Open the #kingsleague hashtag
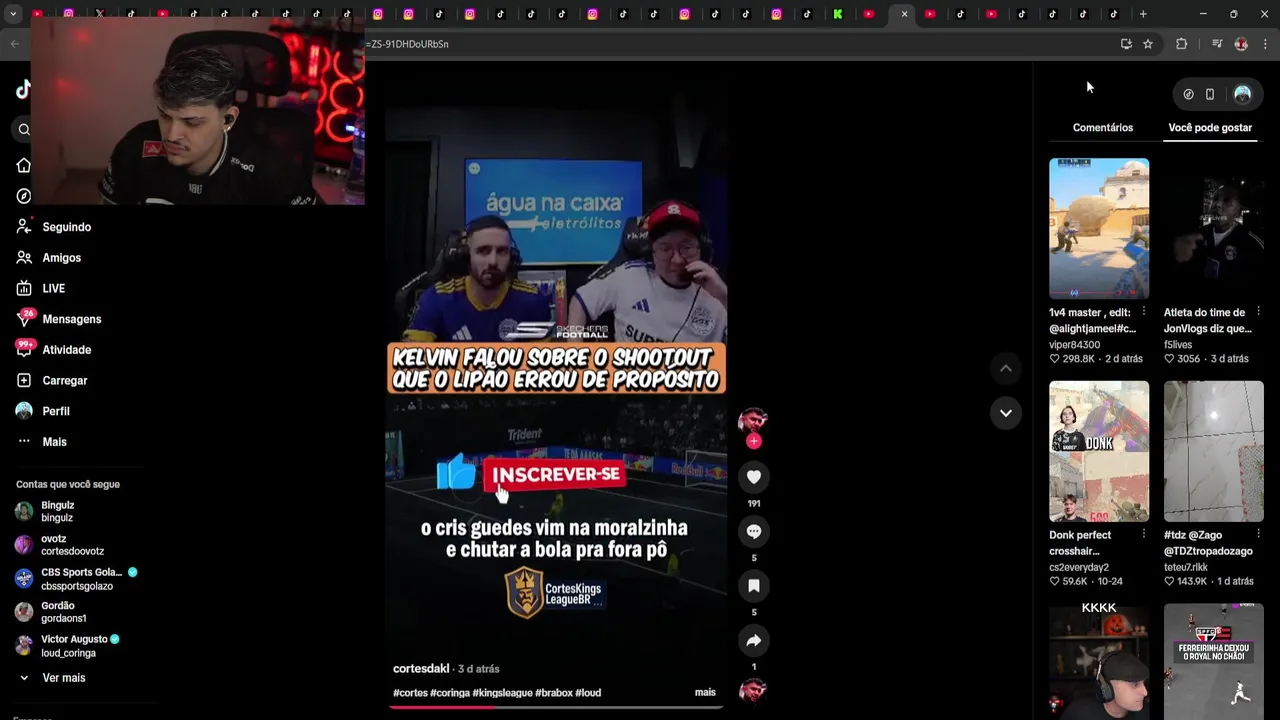 503,692
